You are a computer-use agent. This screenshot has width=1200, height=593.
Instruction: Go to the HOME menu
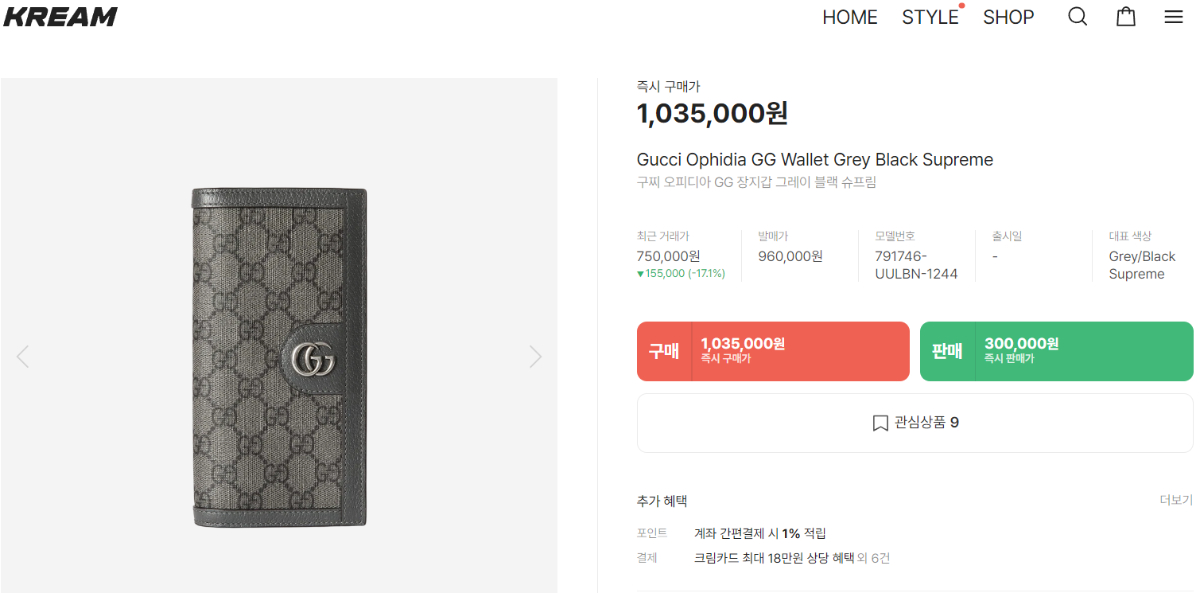click(x=849, y=18)
